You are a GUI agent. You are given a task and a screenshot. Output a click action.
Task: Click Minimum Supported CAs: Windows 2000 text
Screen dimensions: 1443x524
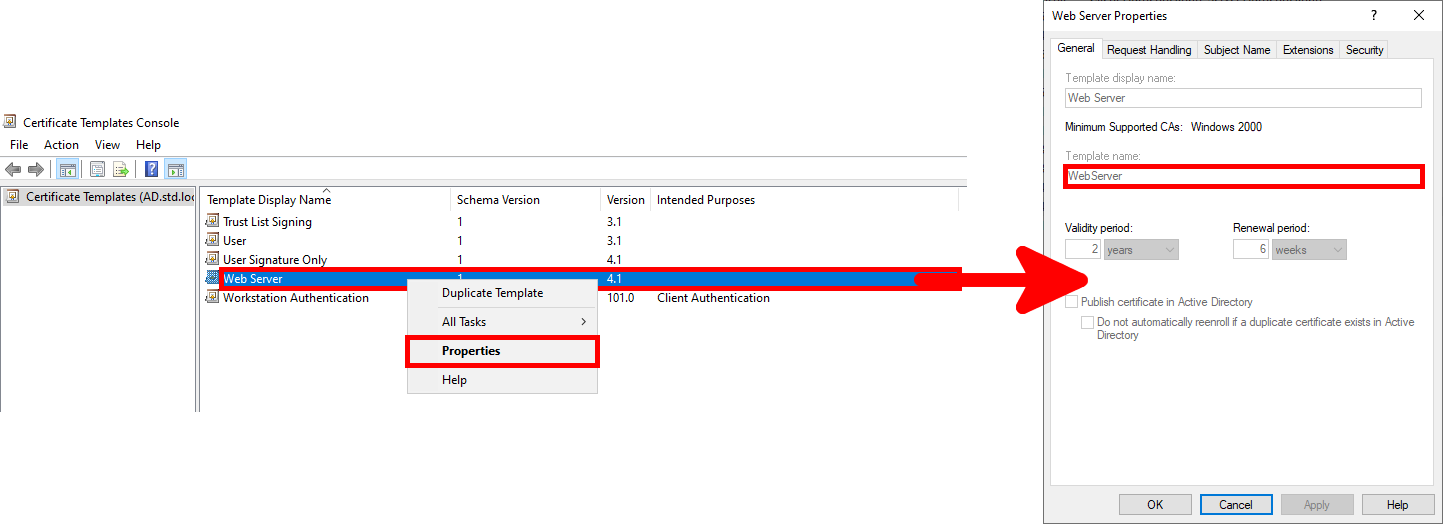click(1163, 127)
